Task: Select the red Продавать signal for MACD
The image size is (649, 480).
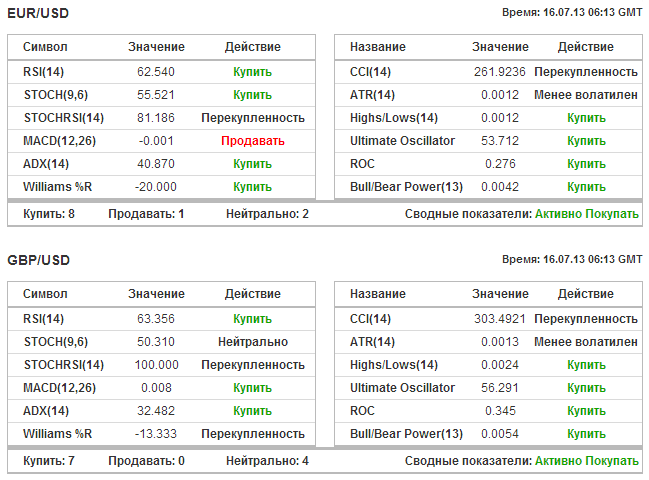Action: (253, 141)
